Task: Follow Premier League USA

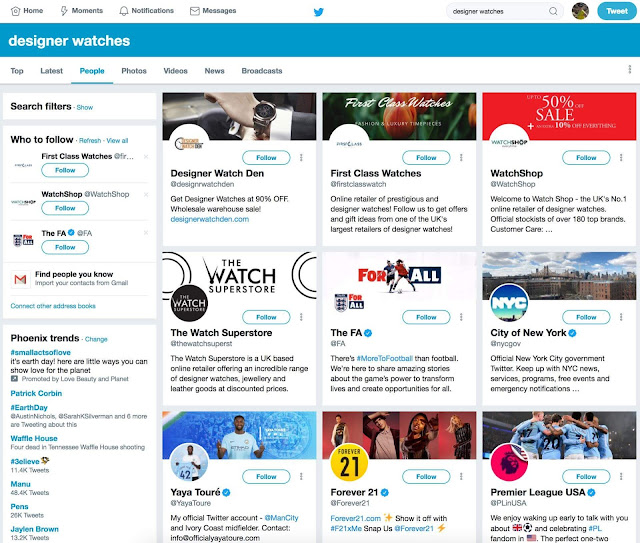Action: click(586, 476)
